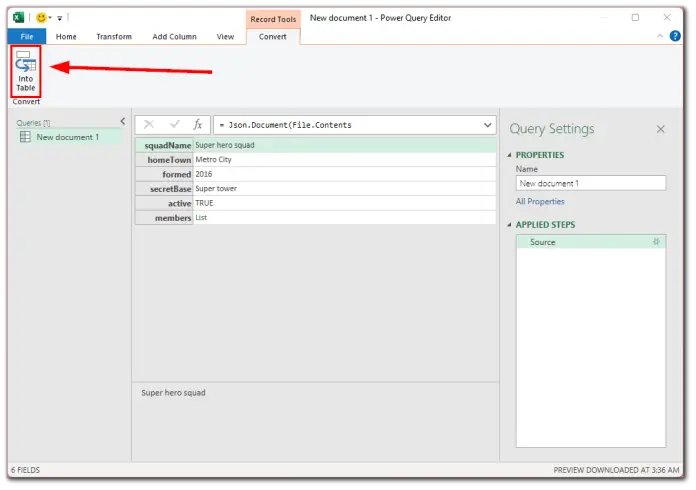Switch to the Transform tab
Viewport: 696px width, 490px height.
114,37
